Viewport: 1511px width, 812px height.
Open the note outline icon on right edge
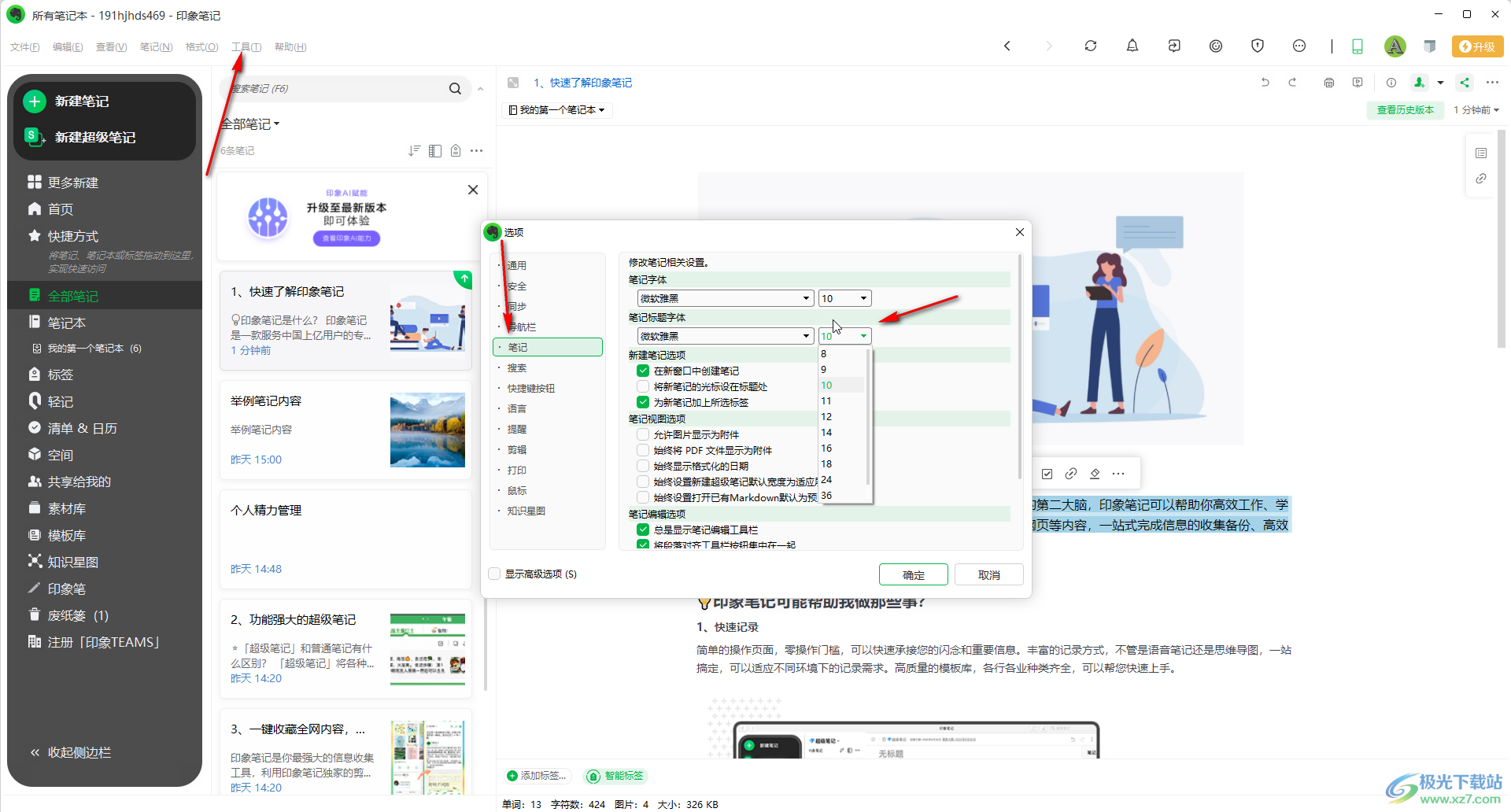pyautogui.click(x=1481, y=153)
